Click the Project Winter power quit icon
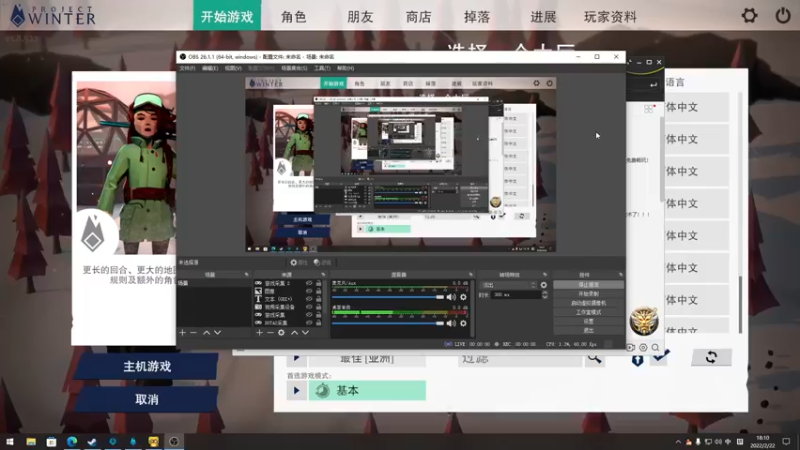 click(783, 16)
